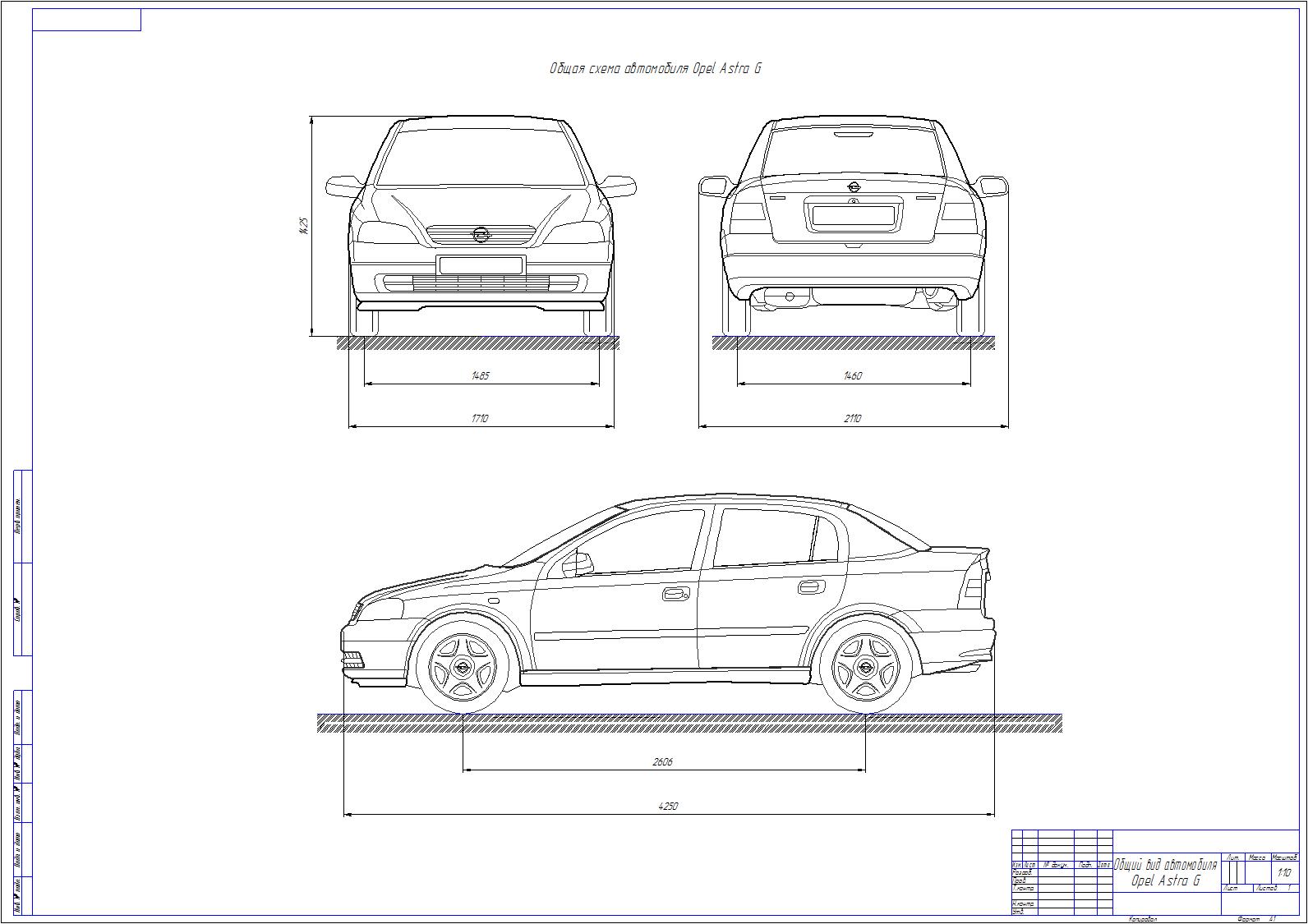Select the 1710 front width dimension
Viewport: 1308px width, 924px height.
[x=480, y=419]
